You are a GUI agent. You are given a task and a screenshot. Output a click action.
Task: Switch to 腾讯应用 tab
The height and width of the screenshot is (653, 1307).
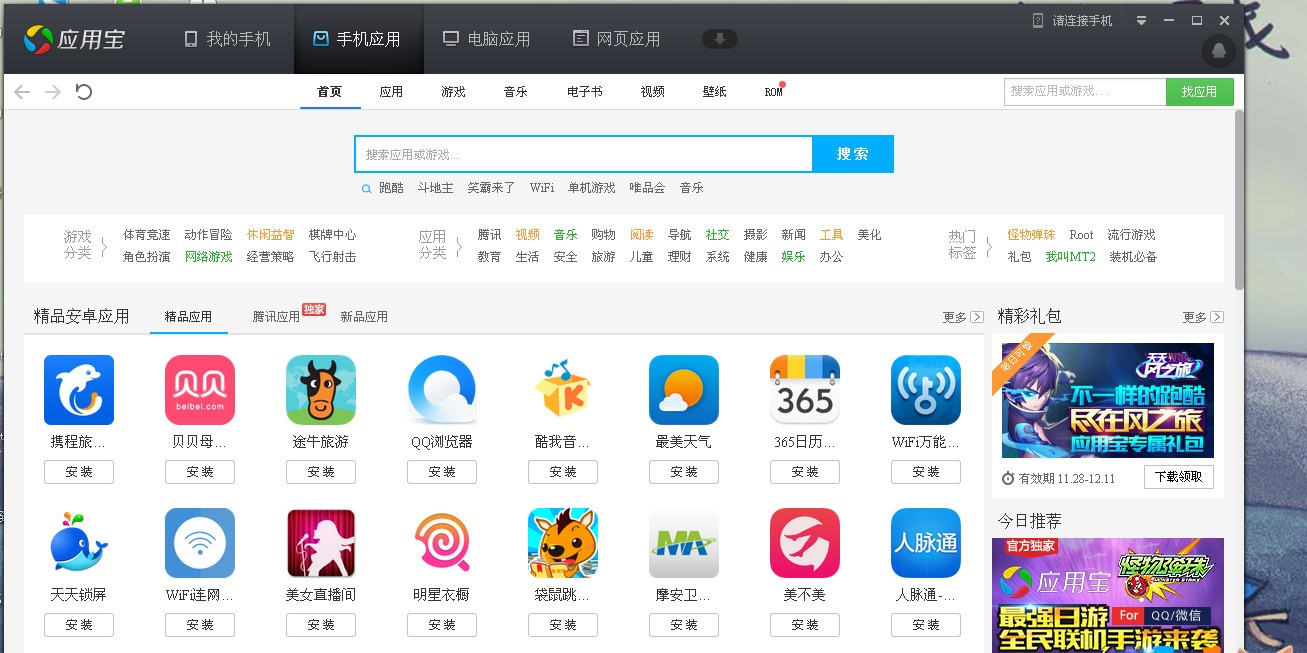[x=277, y=317]
